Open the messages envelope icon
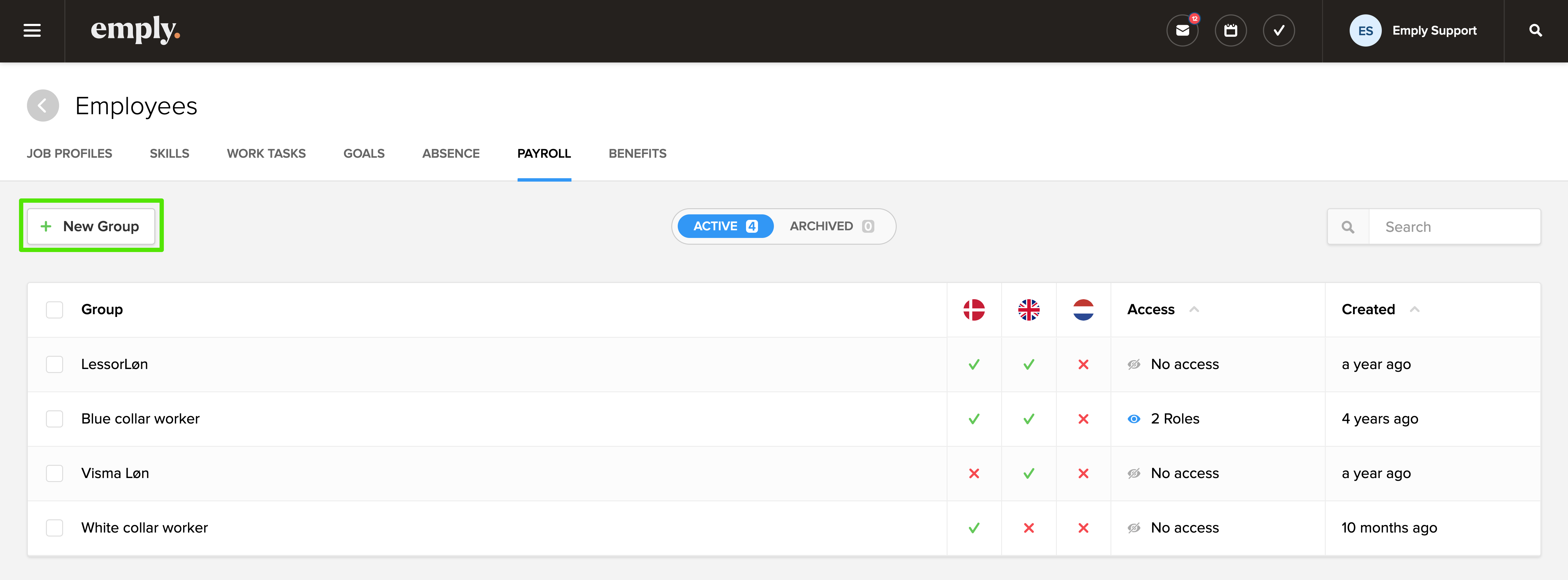This screenshot has height=580, width=1568. point(1182,30)
